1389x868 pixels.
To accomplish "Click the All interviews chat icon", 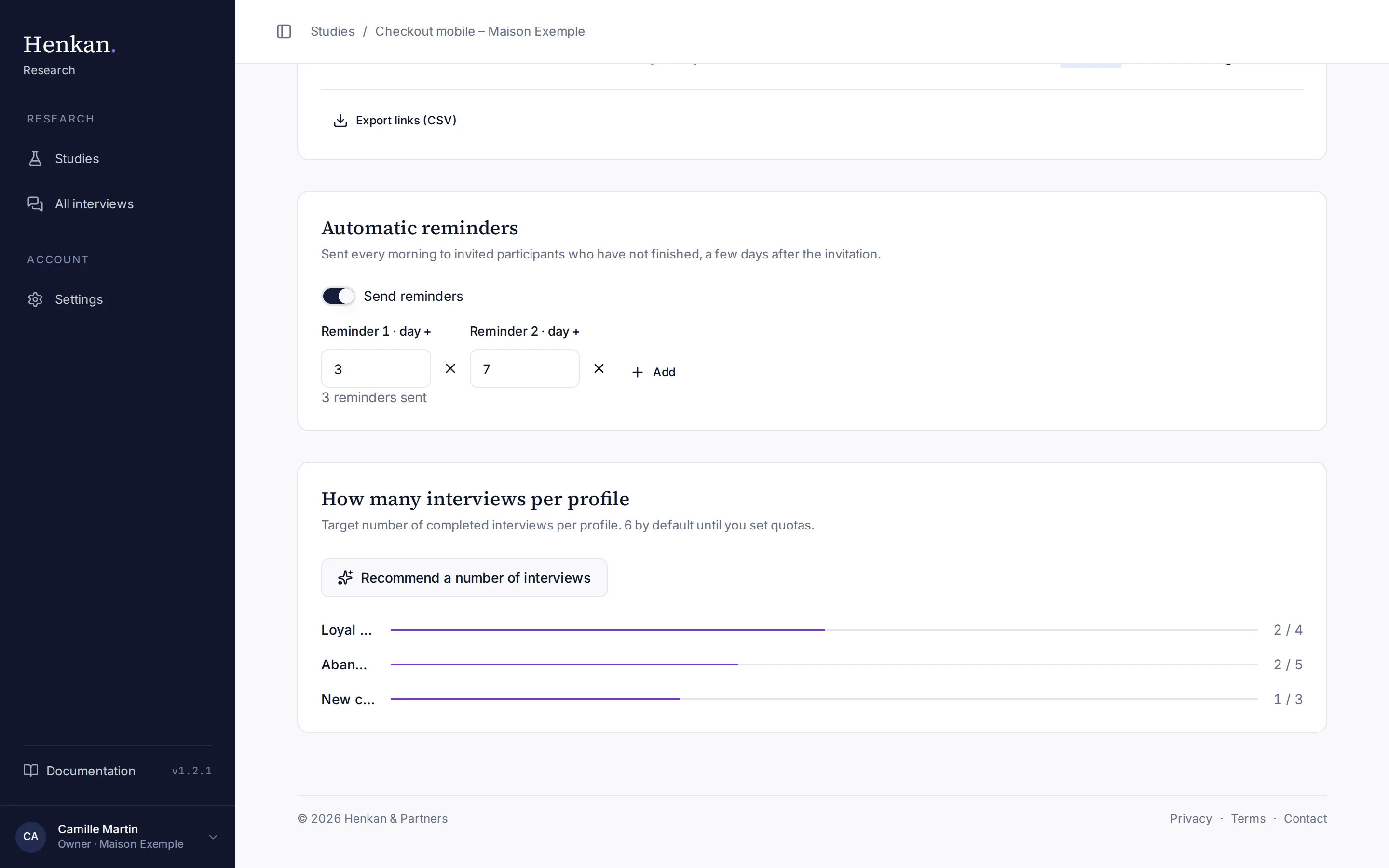I will [35, 204].
